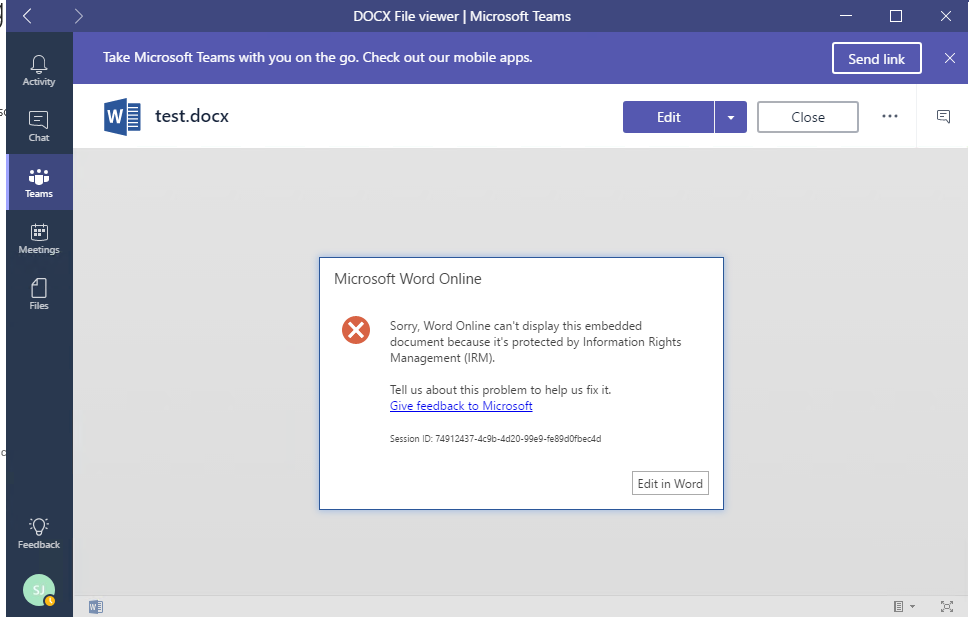Click the test.docx file name
Image resolution: width=969 pixels, height=617 pixels.
[192, 116]
